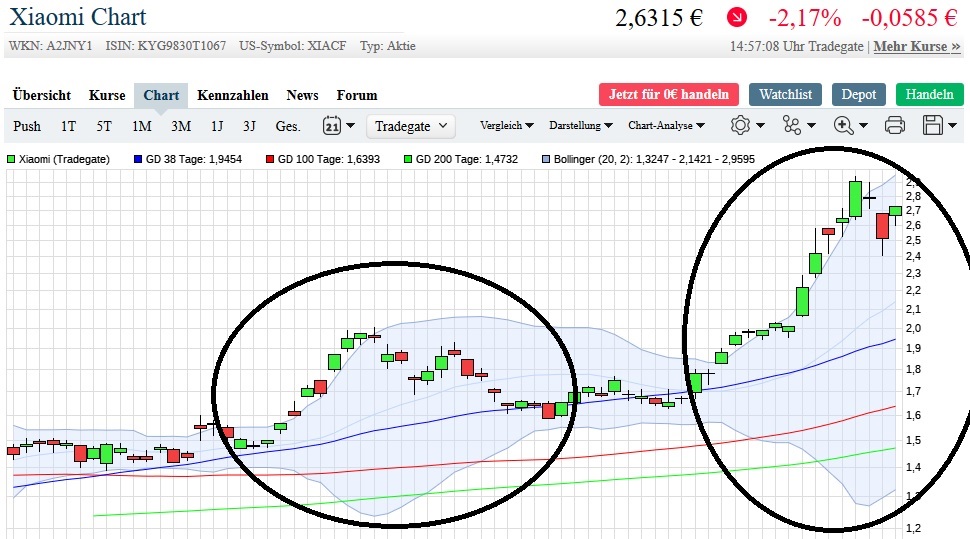Click the price '2,6315 €'
The height and width of the screenshot is (539, 970).
point(659,18)
